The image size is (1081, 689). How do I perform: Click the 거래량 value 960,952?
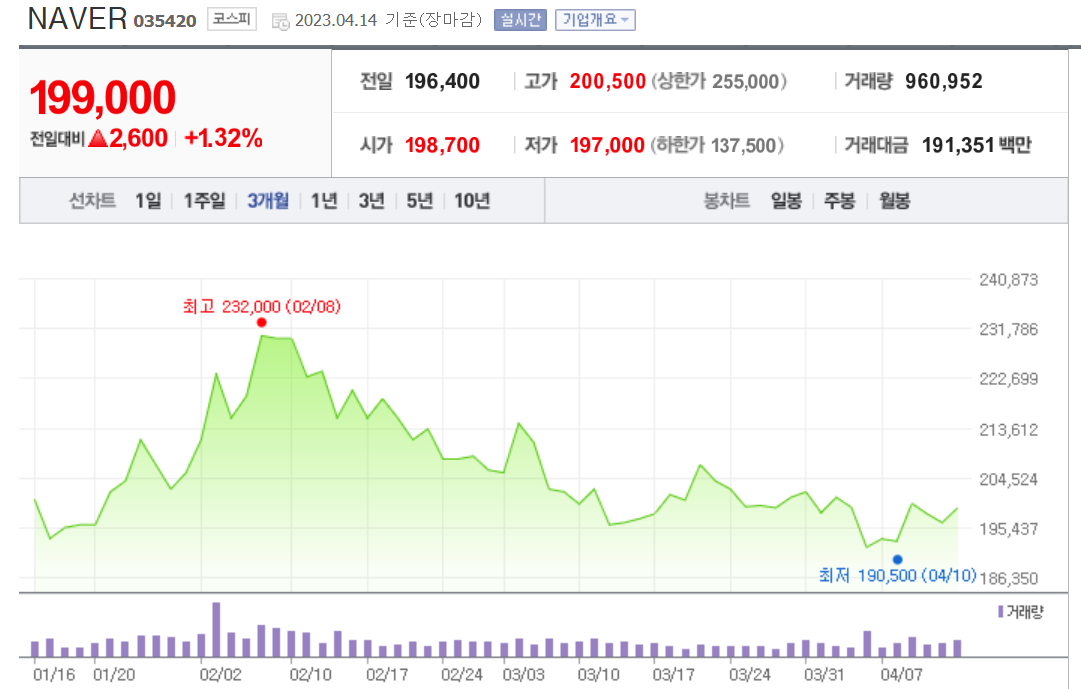[x=944, y=81]
